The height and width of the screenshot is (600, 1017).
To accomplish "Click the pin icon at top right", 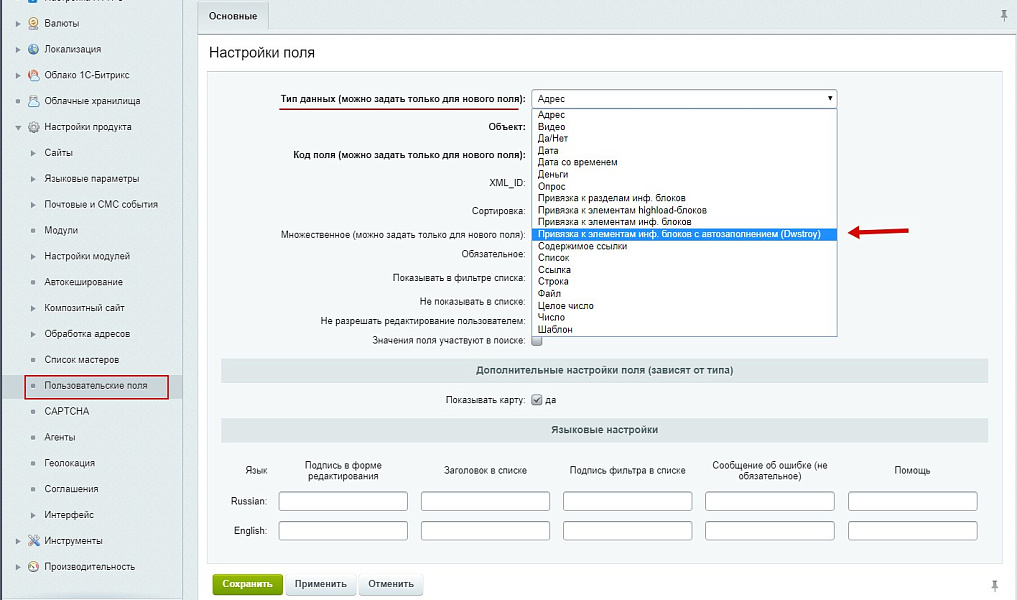I will coord(1004,15).
